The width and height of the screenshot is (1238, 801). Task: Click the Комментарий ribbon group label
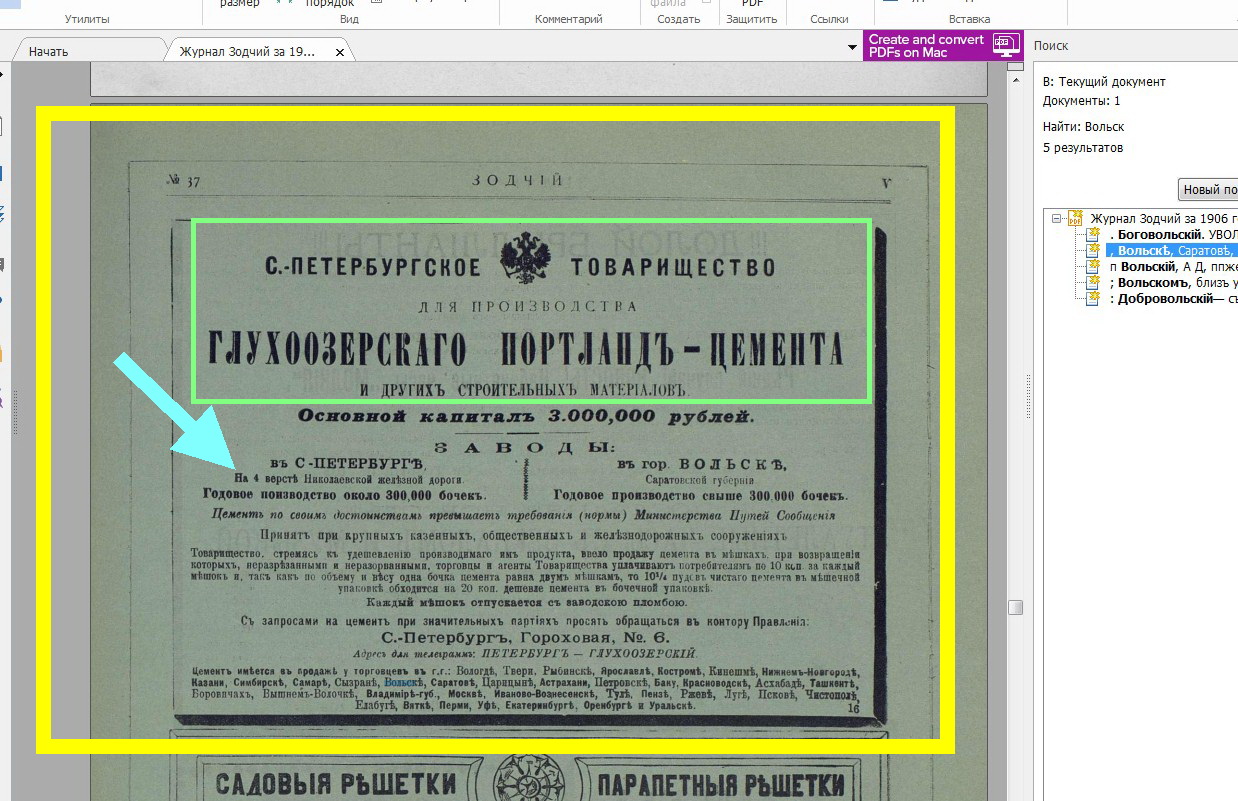[568, 19]
